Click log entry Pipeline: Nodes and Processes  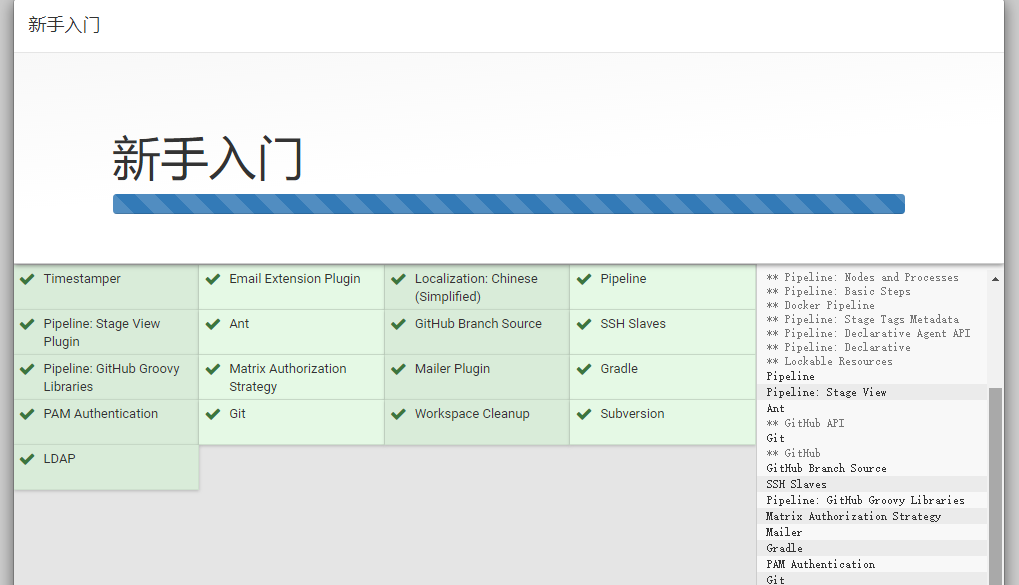(862, 278)
